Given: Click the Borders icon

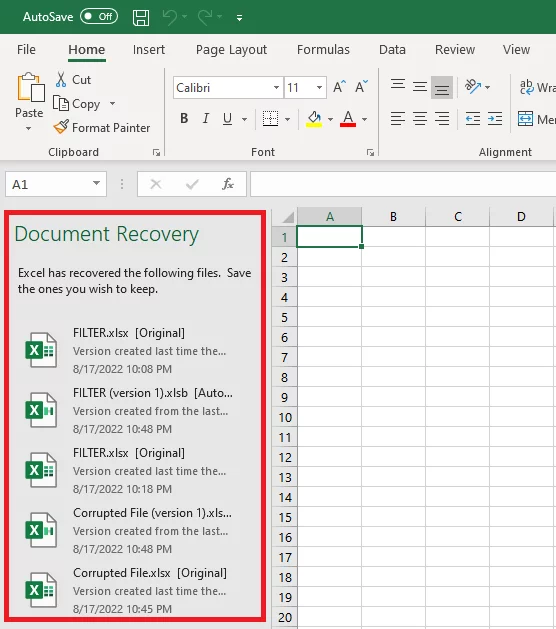Looking at the screenshot, I should coord(270,118).
